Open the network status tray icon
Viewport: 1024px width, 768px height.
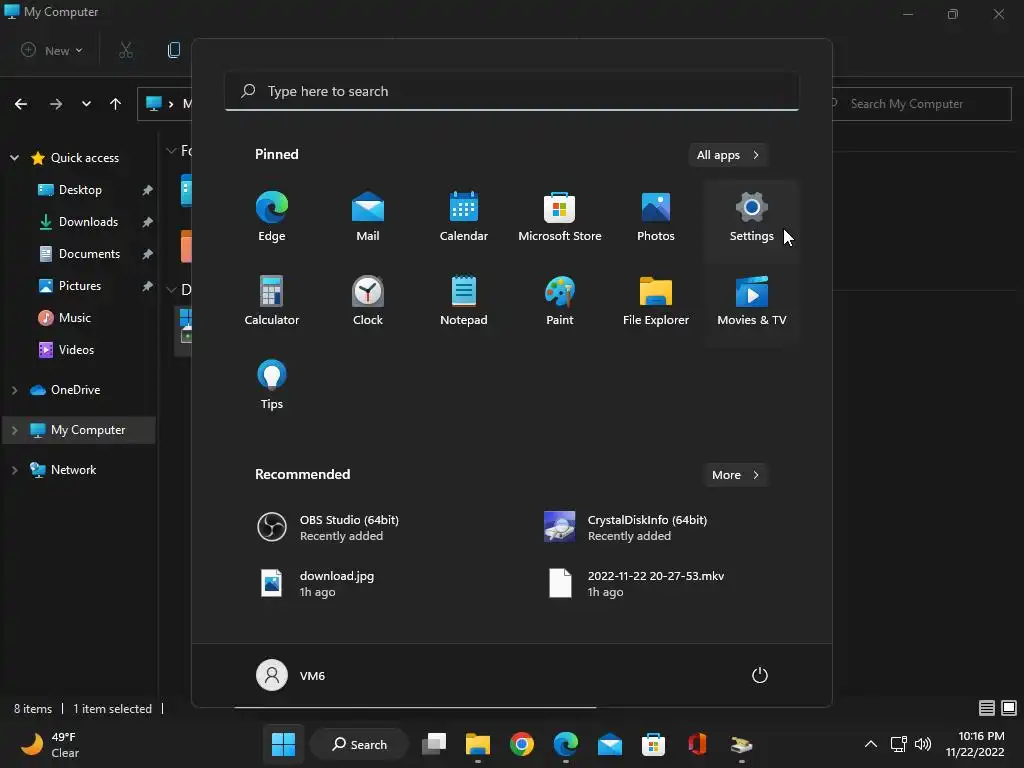[x=899, y=744]
